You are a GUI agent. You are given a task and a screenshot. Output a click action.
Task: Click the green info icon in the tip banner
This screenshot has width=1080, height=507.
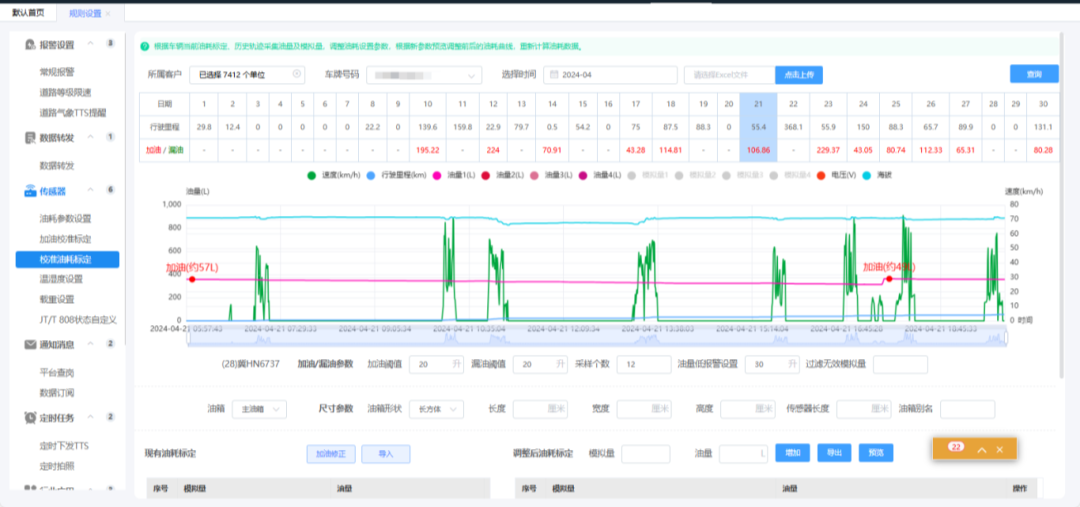pyautogui.click(x=145, y=47)
